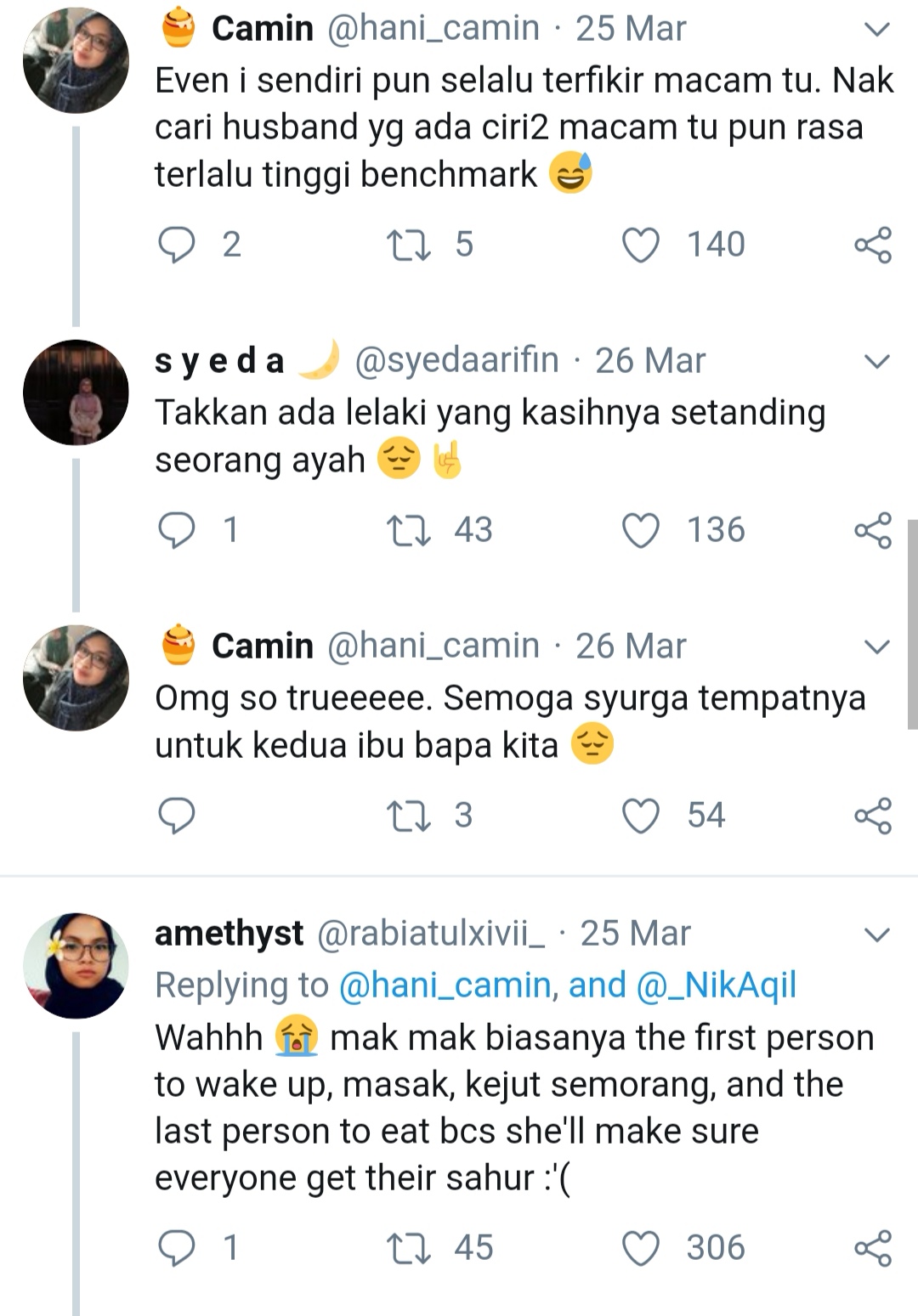Retweet Camin's tweet with 5 retweets
This screenshot has height=1316, width=918.
409,245
